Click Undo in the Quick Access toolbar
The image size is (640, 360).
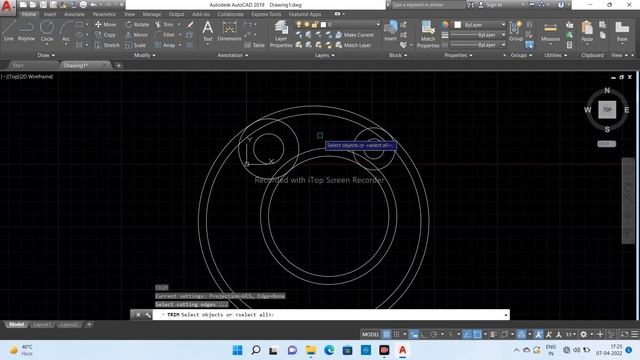93,5
